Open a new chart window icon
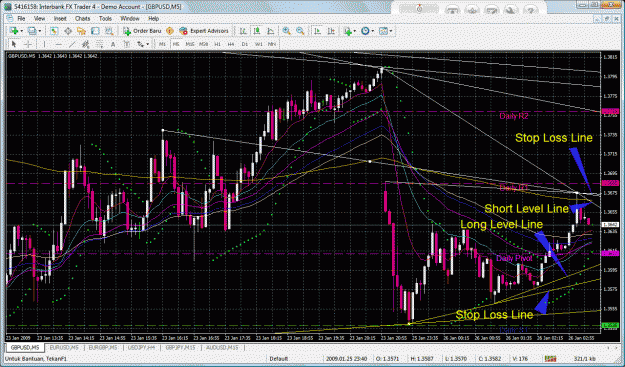 tap(14, 31)
